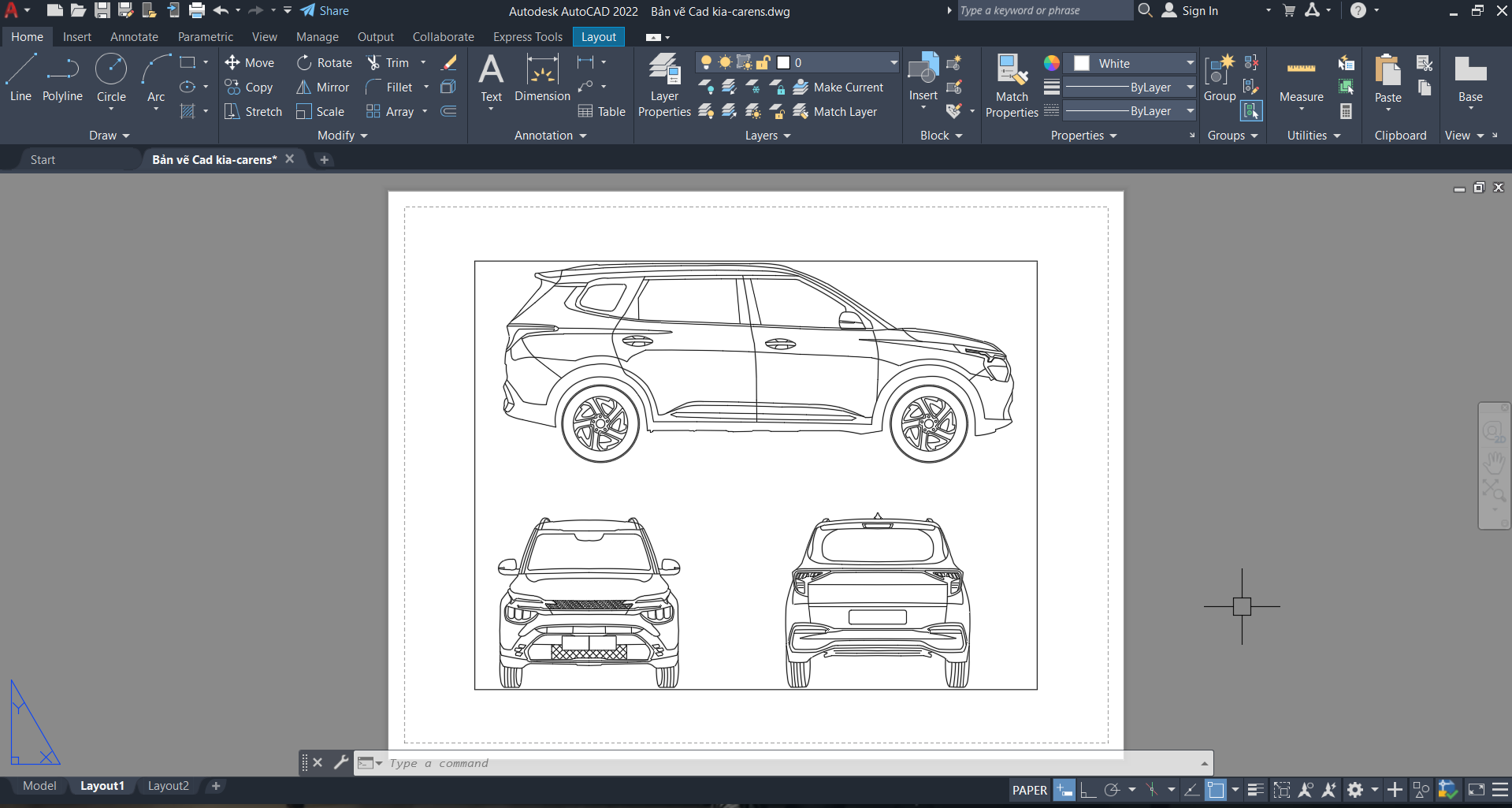The image size is (1512, 808).
Task: Open the White object color selector
Action: [1134, 63]
